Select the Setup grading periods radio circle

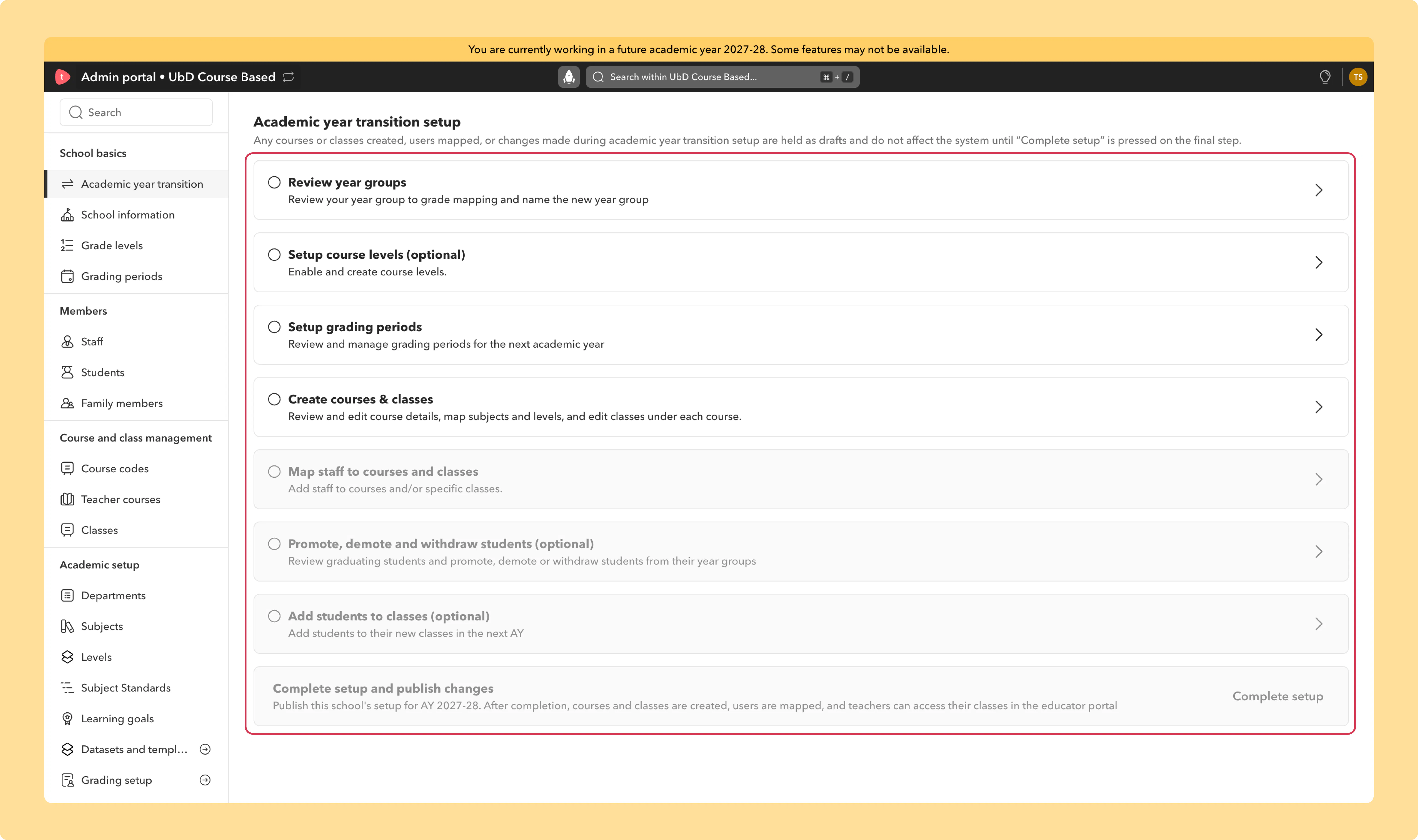(274, 327)
